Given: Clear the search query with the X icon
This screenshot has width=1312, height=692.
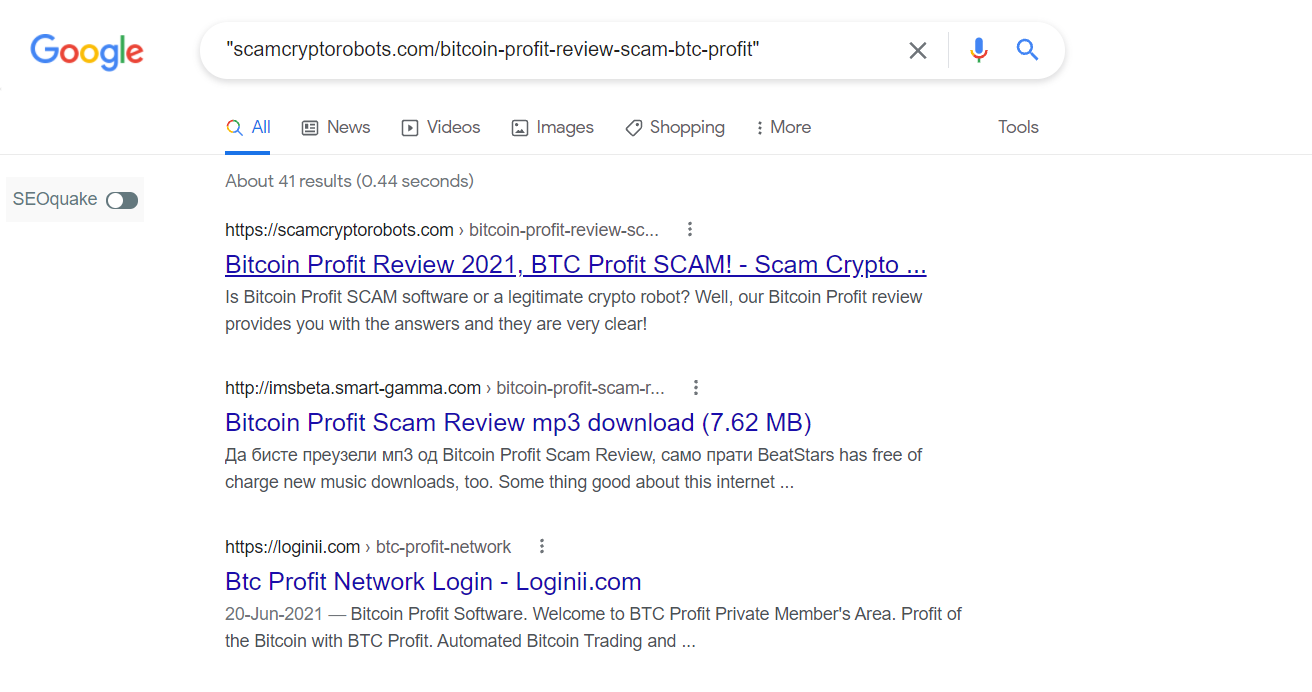Looking at the screenshot, I should tap(917, 49).
